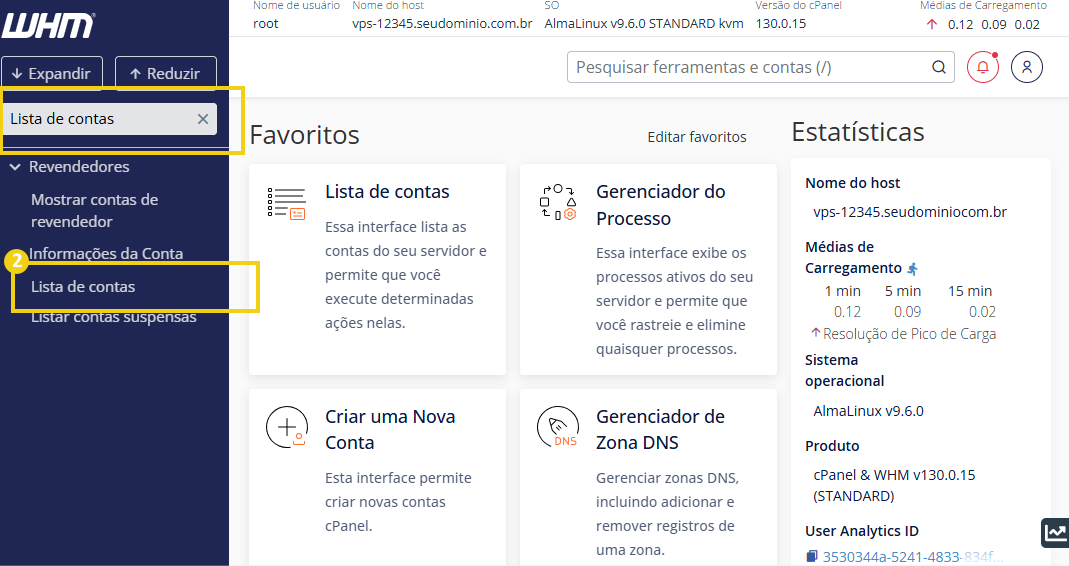1069x566 pixels.
Task: Click the 5 min load value 0.09 in Estatísticas
Action: pyautogui.click(x=907, y=312)
